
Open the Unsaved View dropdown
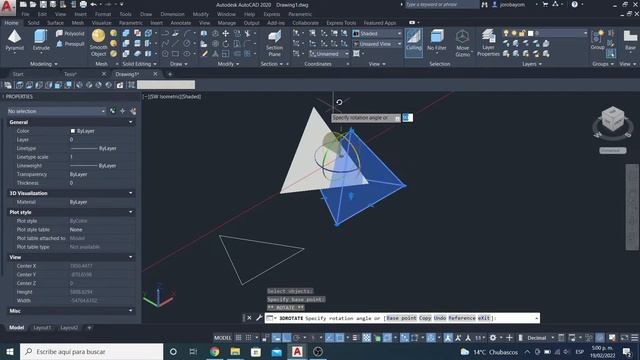click(377, 44)
